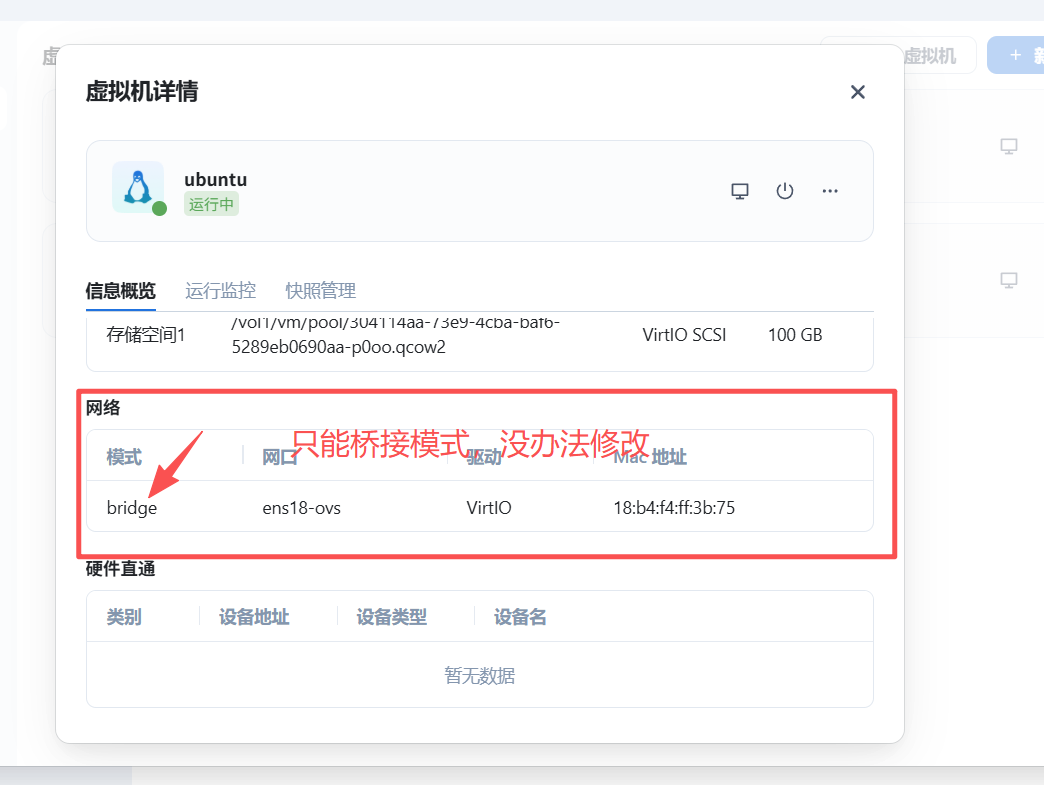Open the three-dot more actions menu

830,191
